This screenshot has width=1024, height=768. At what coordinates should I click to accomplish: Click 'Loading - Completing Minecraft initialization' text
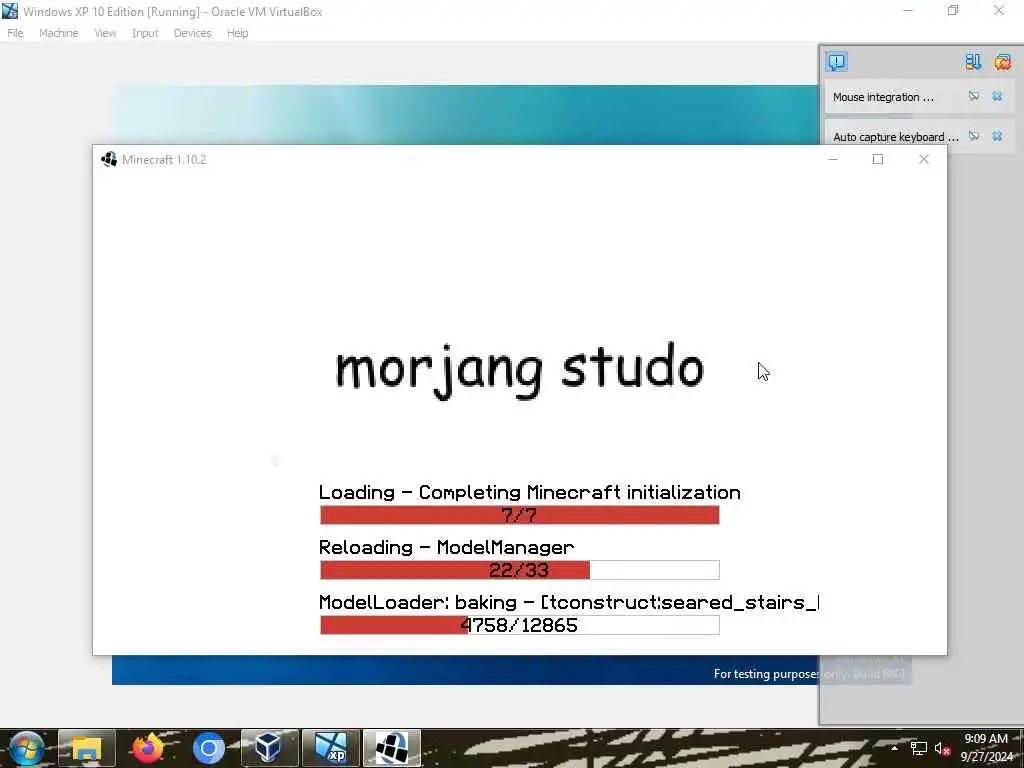tap(530, 492)
